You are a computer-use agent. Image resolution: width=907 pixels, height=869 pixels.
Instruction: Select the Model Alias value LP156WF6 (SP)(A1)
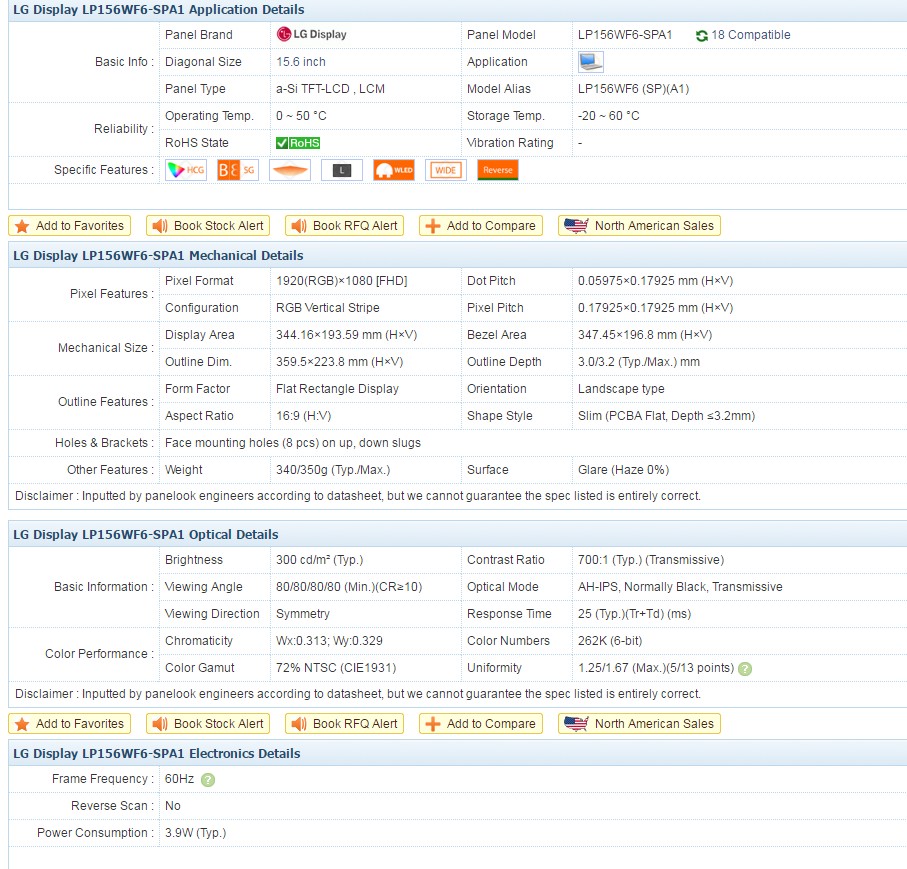(x=633, y=89)
